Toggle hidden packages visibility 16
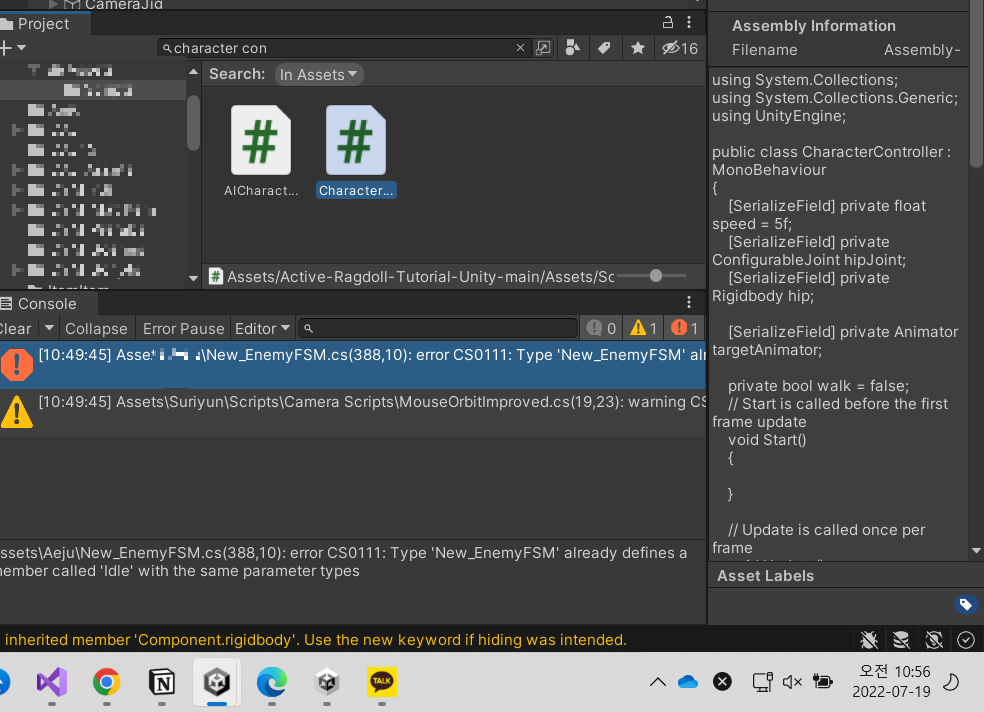 click(x=680, y=48)
